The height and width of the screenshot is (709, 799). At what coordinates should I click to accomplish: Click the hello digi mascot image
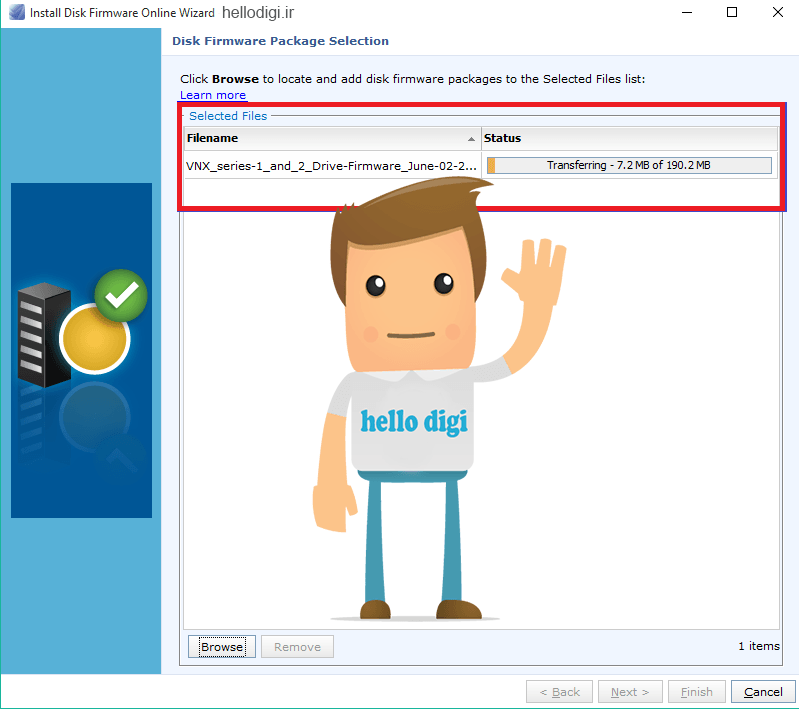pos(439,399)
